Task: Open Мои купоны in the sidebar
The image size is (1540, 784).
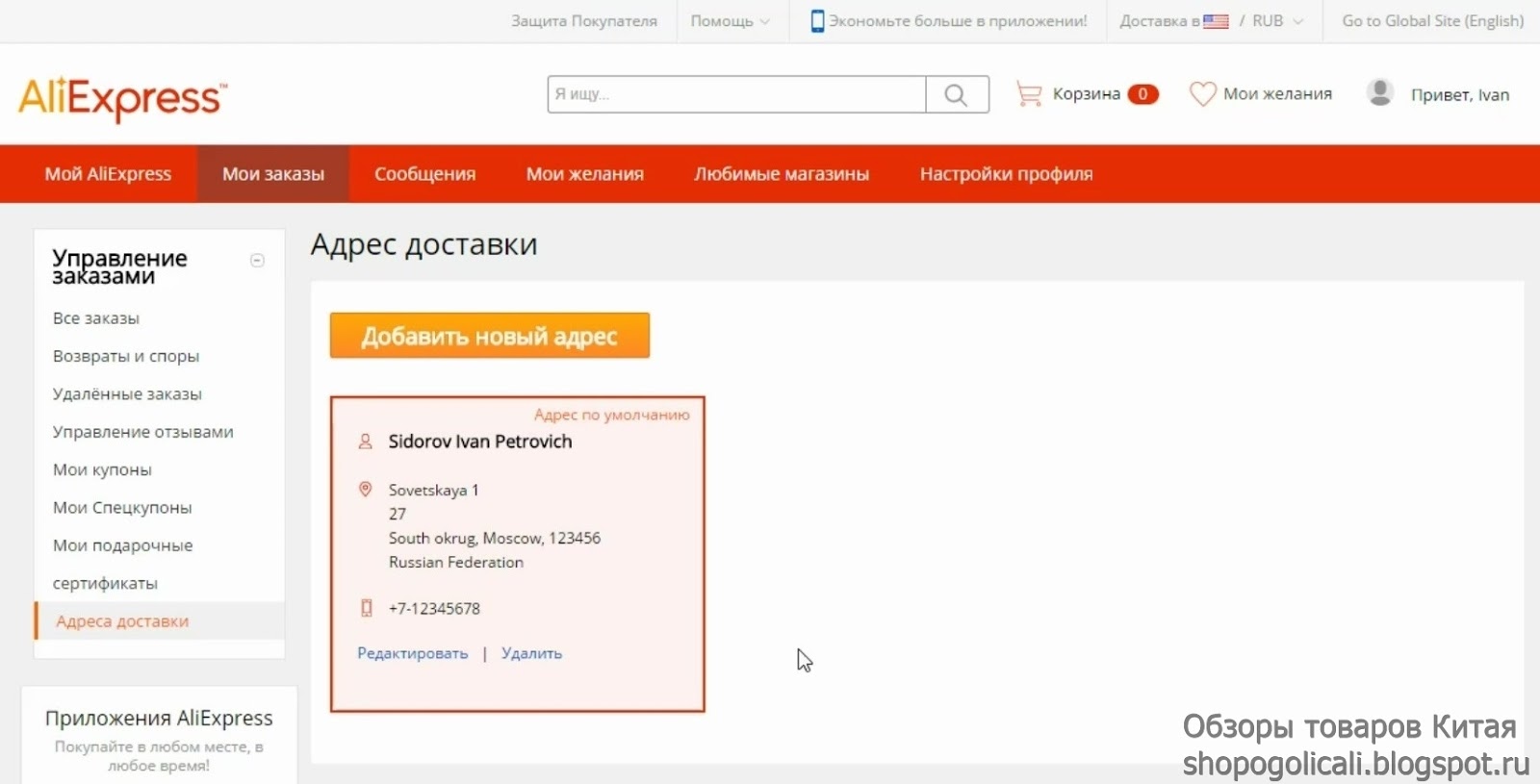Action: (102, 470)
